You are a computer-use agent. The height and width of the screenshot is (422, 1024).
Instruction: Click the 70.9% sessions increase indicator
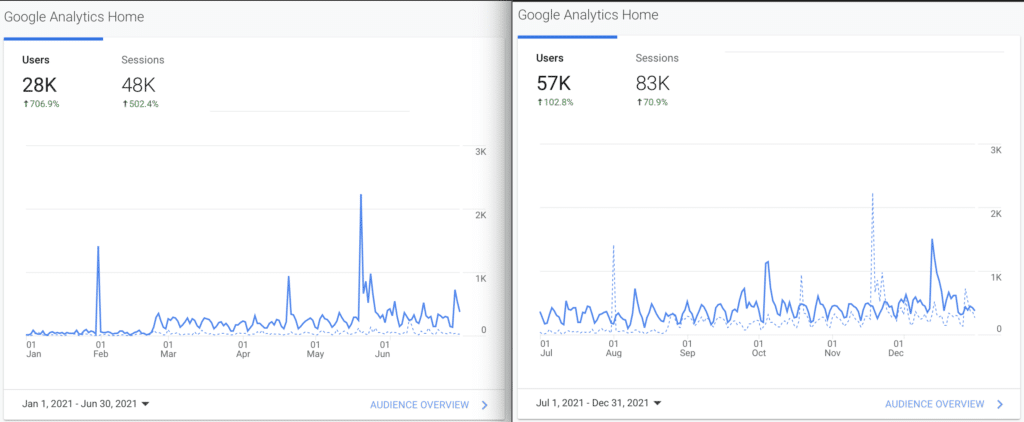652,103
